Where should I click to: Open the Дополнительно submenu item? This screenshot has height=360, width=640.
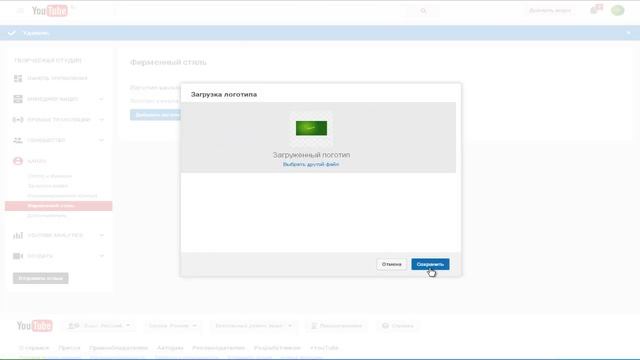tap(47, 216)
